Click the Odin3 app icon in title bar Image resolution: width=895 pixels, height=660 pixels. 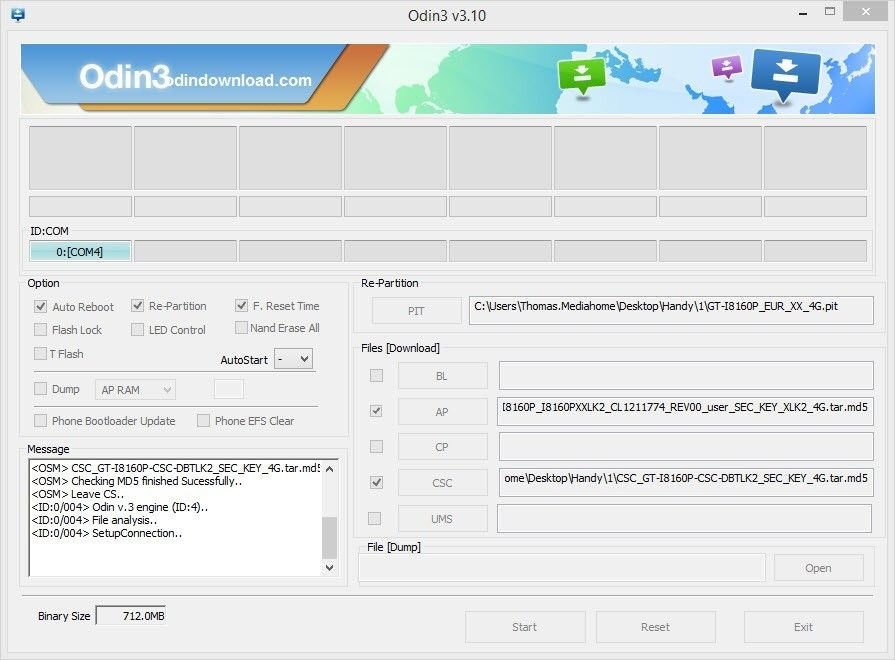tap(18, 15)
